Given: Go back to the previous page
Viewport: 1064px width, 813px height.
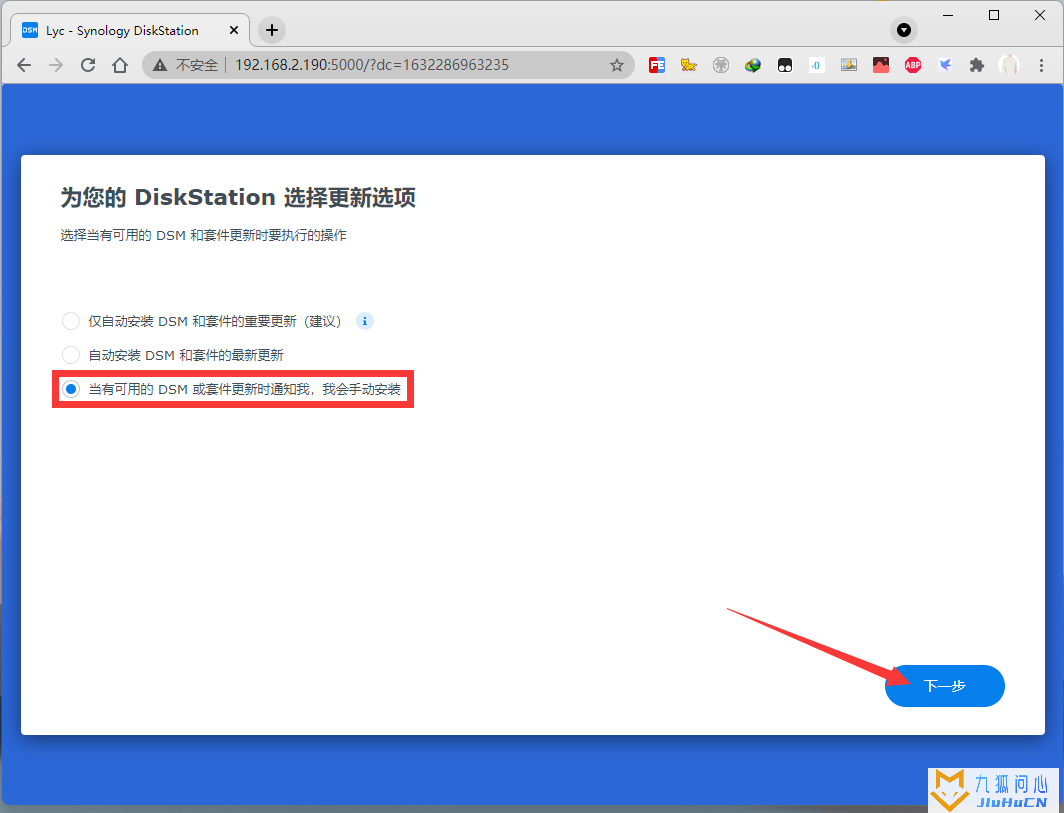Looking at the screenshot, I should pyautogui.click(x=24, y=65).
